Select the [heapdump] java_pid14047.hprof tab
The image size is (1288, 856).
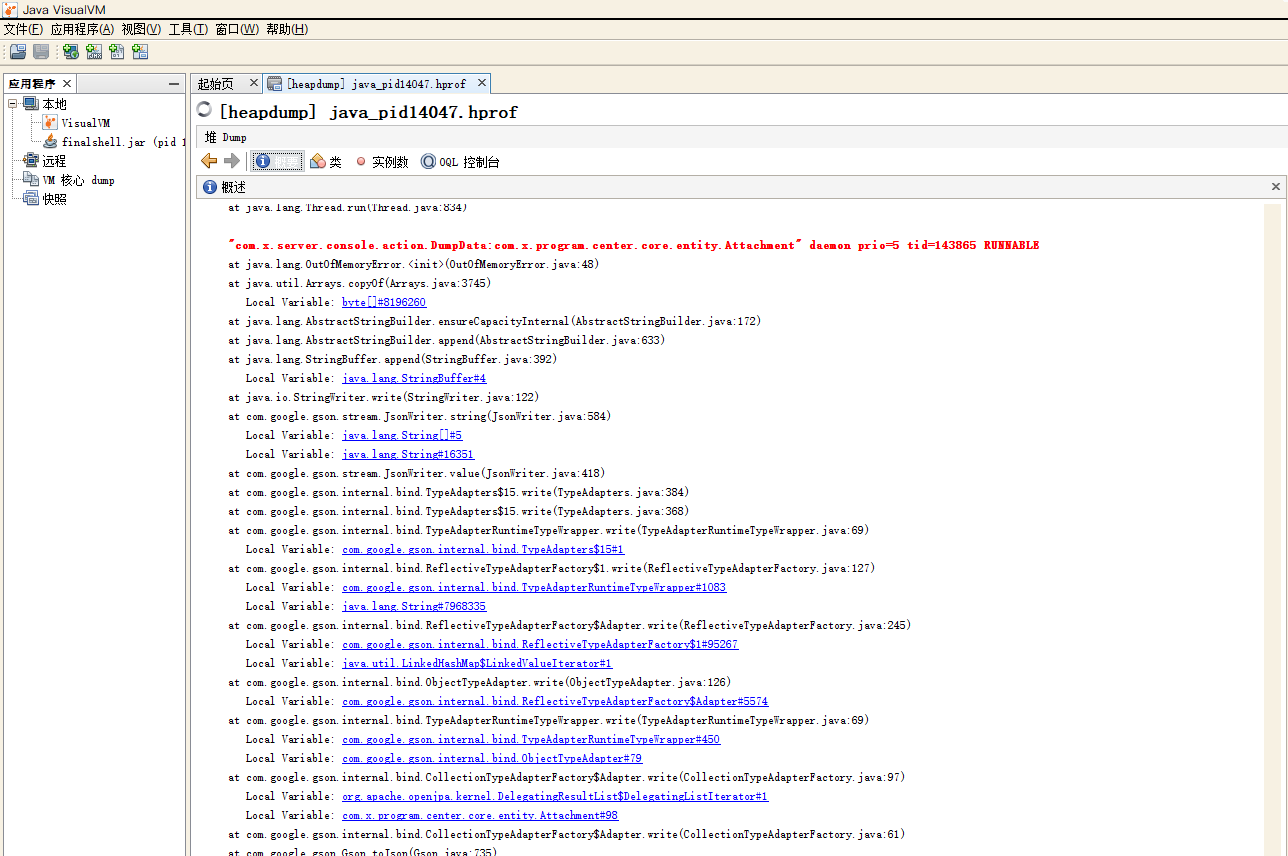pos(376,84)
